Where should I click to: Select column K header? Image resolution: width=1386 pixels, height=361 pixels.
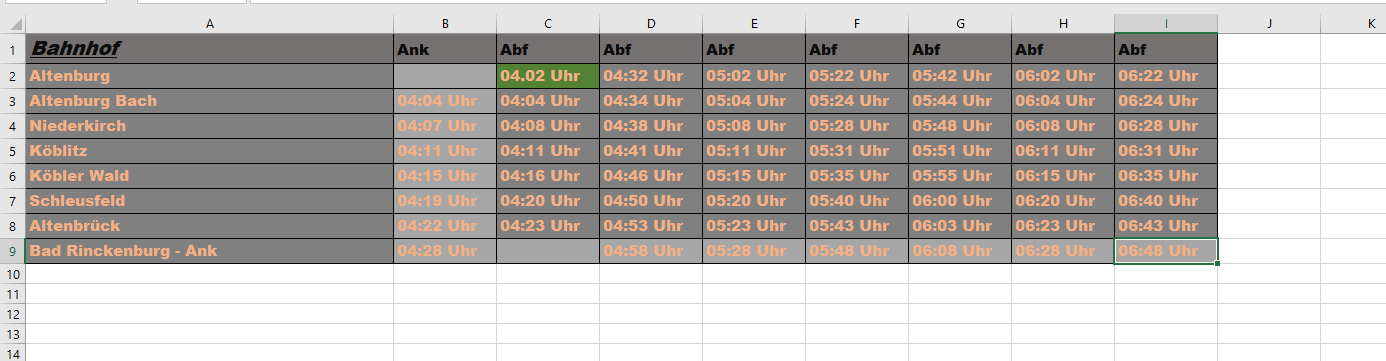tap(1354, 23)
